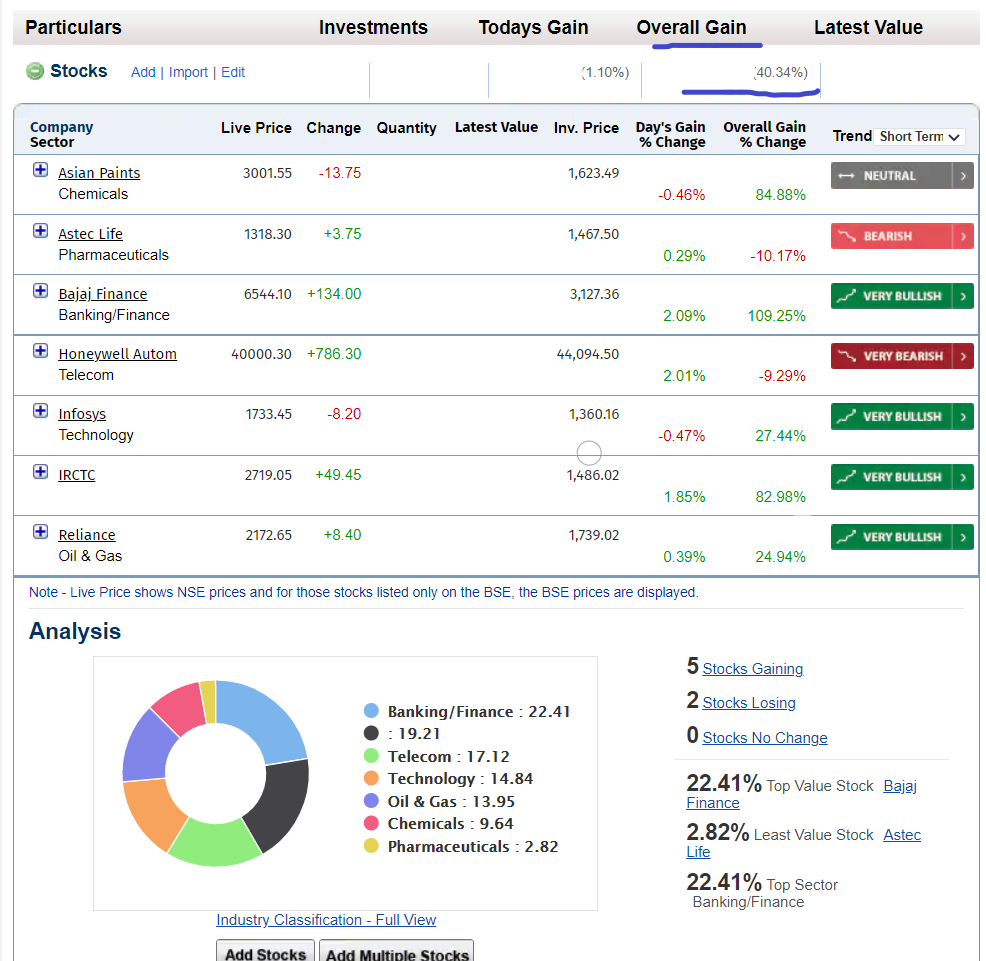The height and width of the screenshot is (961, 986).
Task: Click the Inv. Price column header
Action: point(586,128)
